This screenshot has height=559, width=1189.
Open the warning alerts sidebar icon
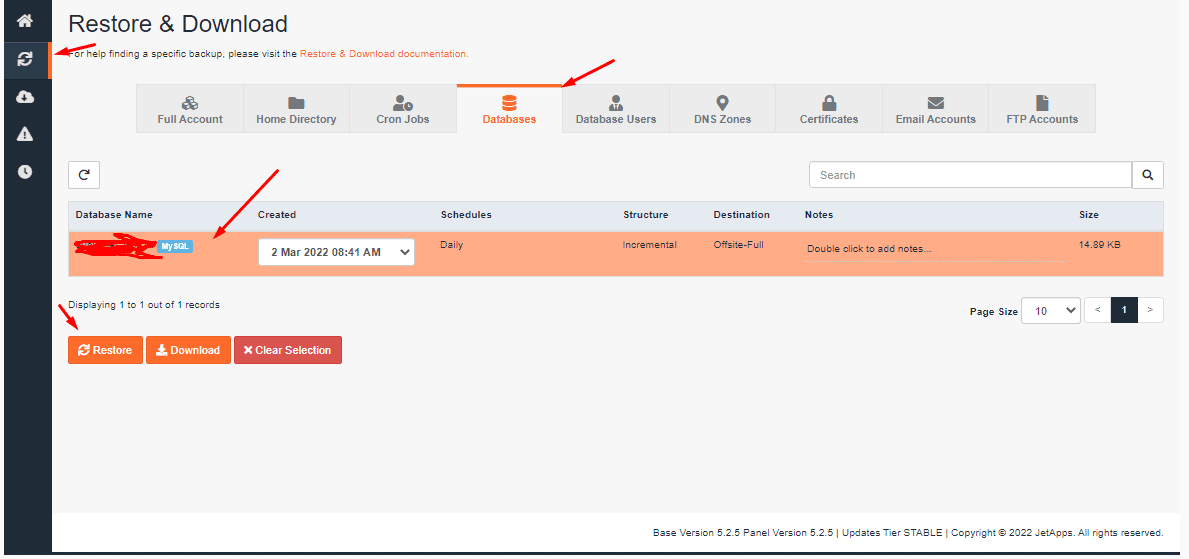click(25, 134)
